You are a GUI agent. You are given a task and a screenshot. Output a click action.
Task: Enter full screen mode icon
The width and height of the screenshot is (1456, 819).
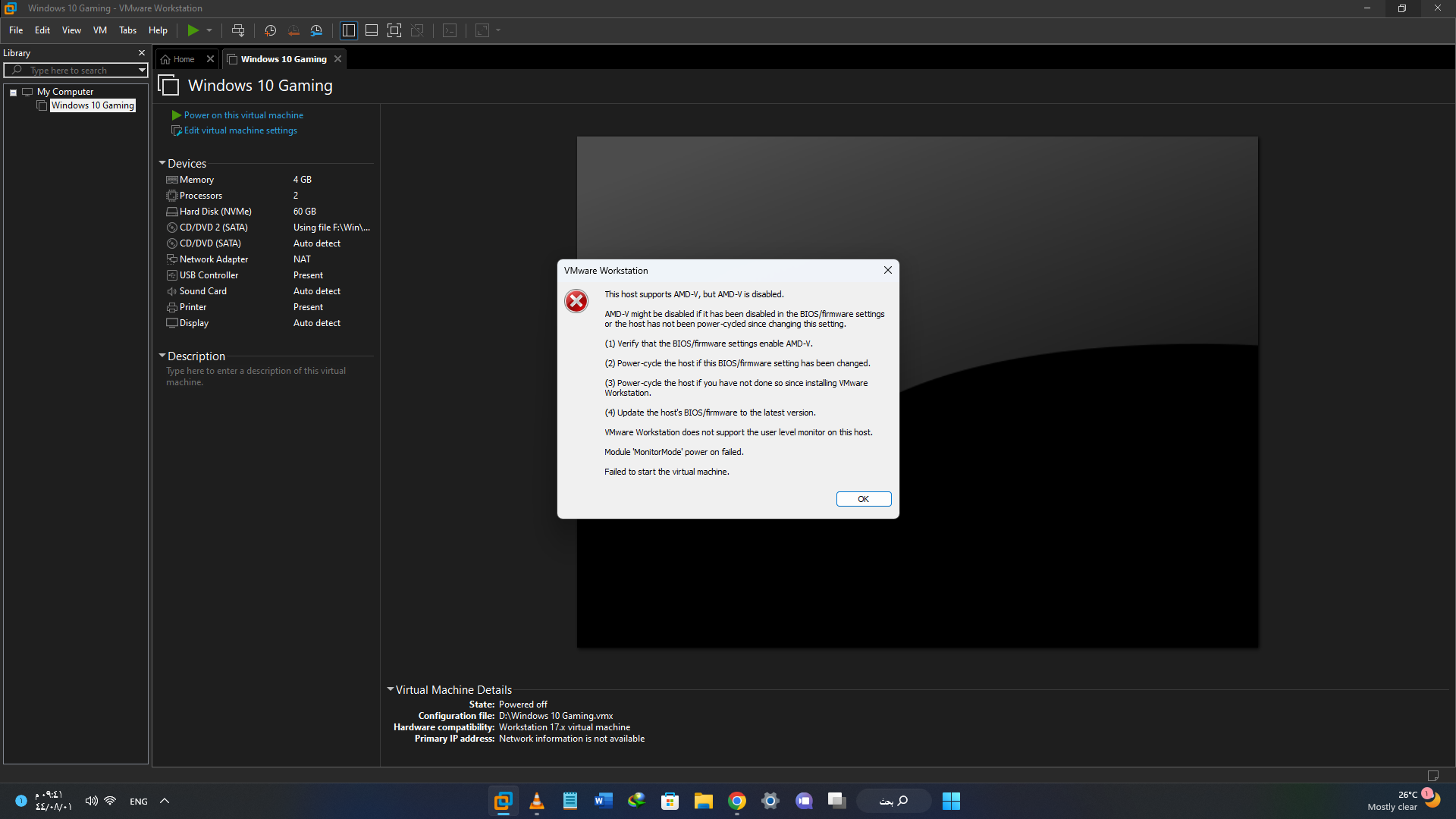tap(394, 30)
